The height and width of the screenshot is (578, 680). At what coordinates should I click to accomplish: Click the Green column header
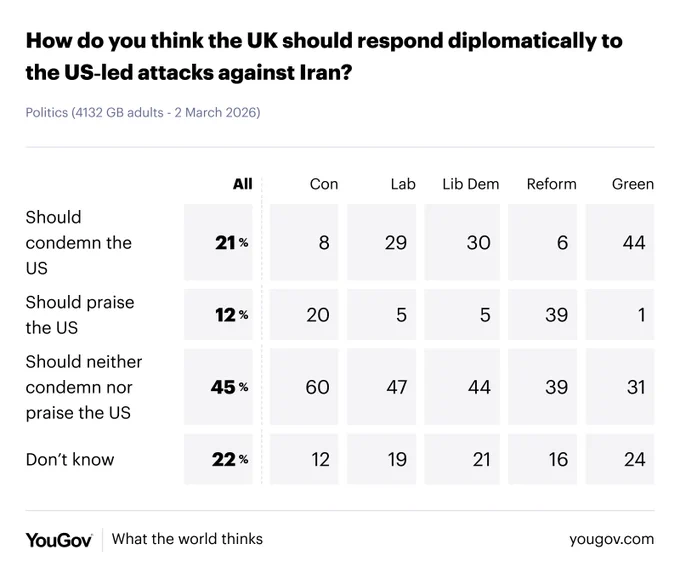pyautogui.click(x=633, y=184)
